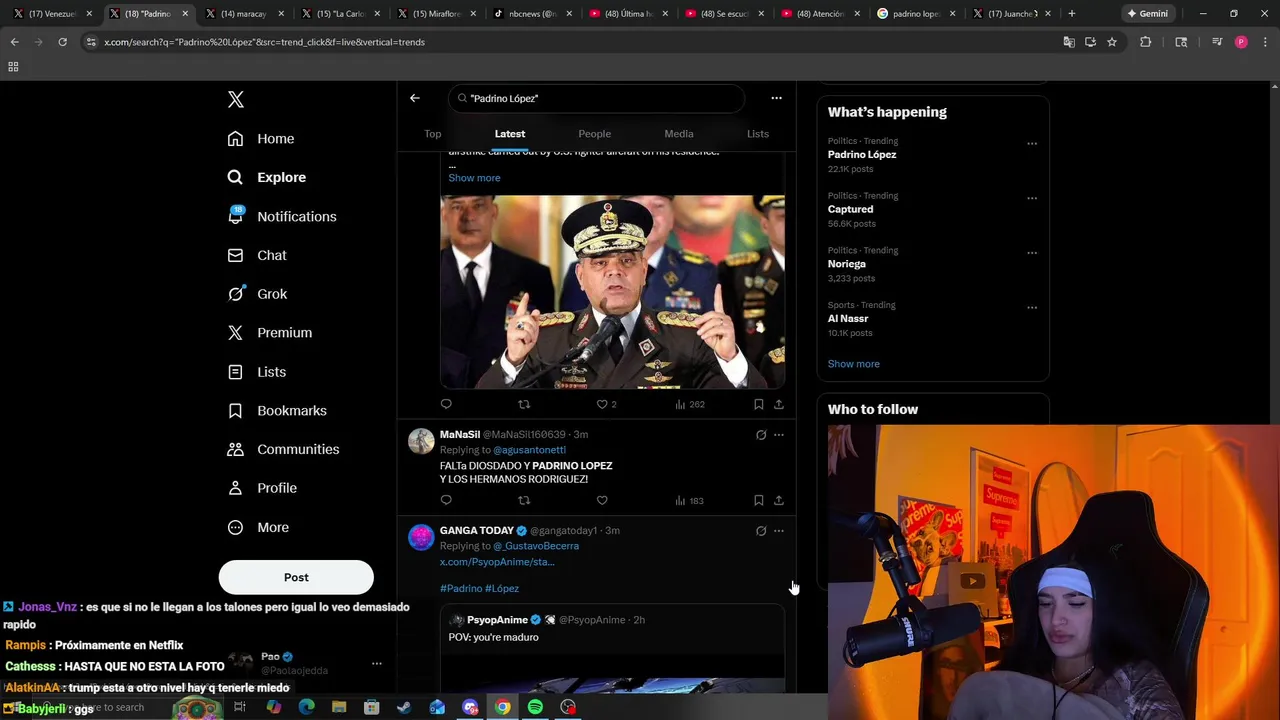
Task: Open the general at microphones photo
Action: pos(613,292)
